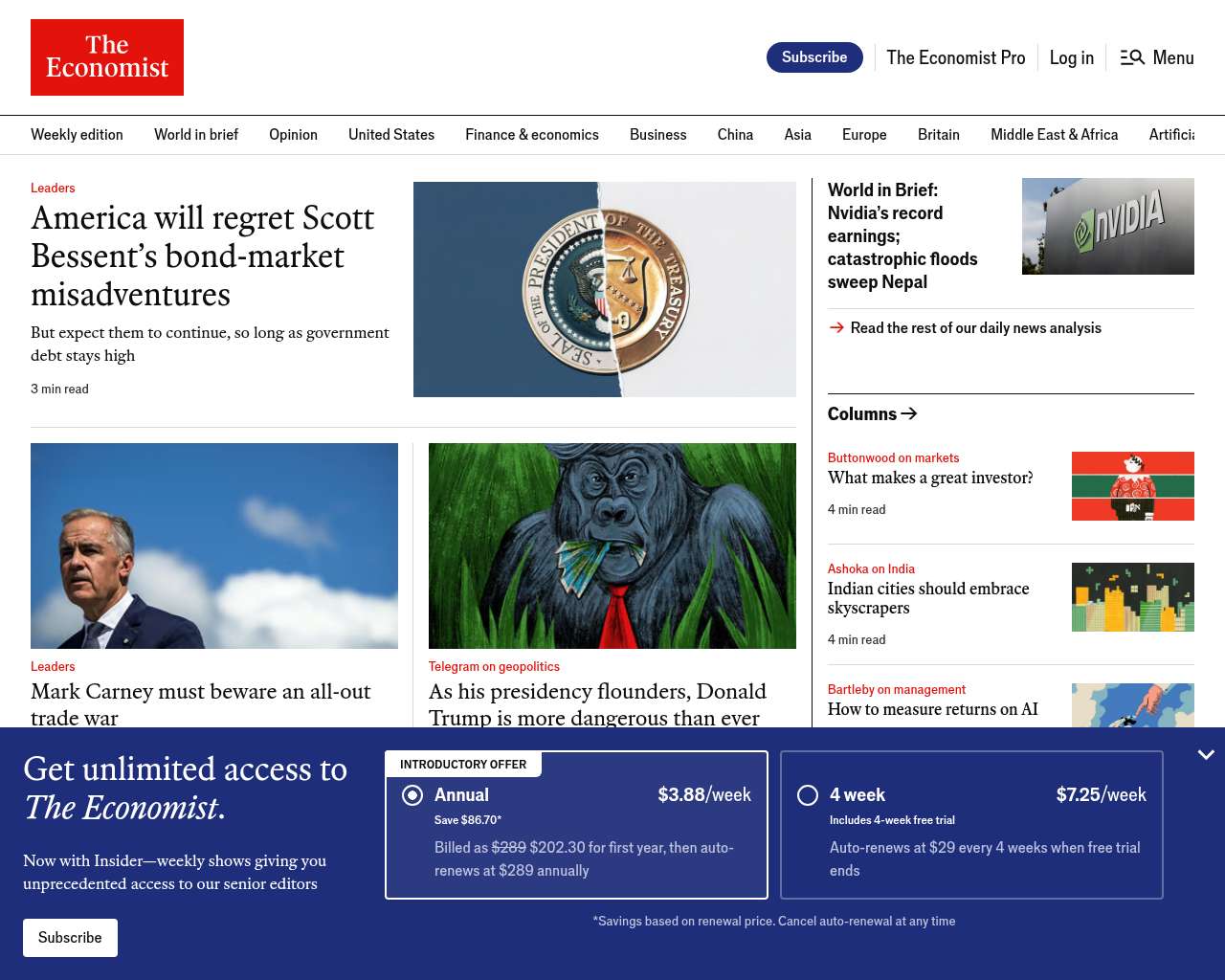Click the arrow next to Columns

[909, 413]
